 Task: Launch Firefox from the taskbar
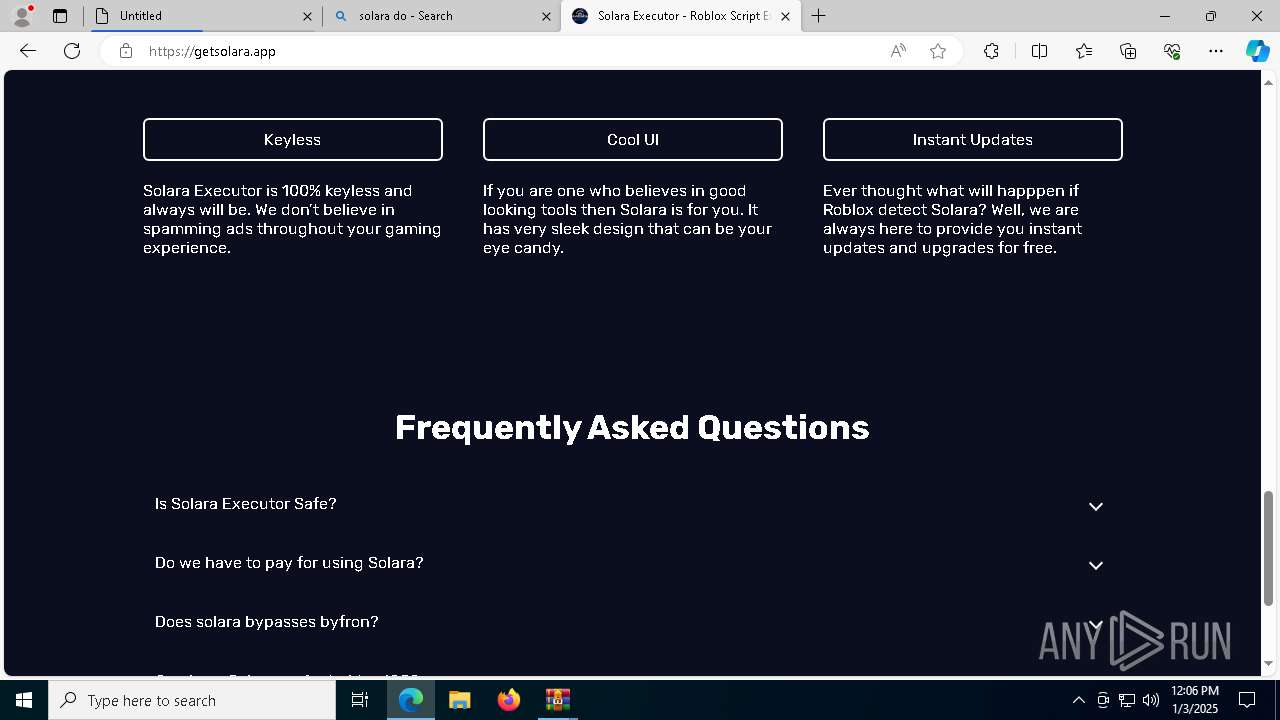click(x=509, y=700)
